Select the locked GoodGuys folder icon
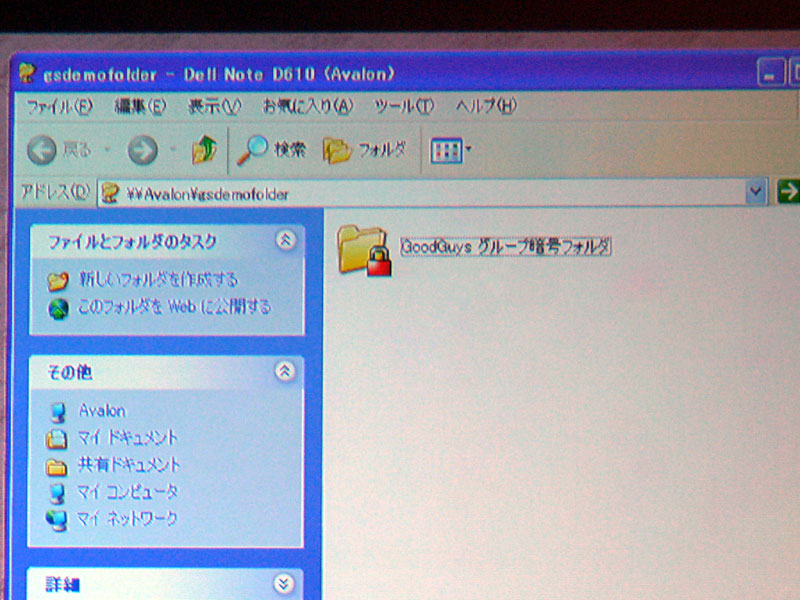The image size is (800, 600). (x=364, y=251)
